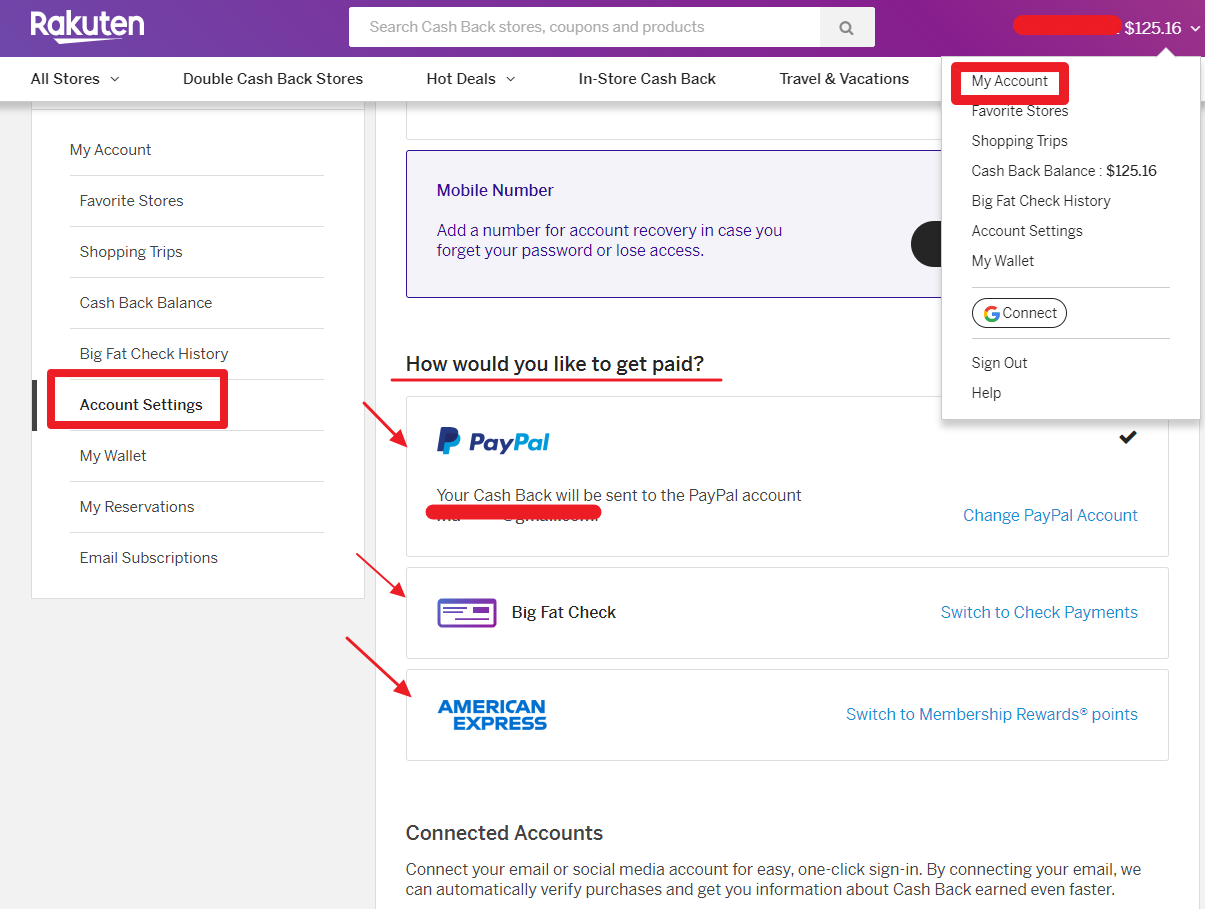
Task: Click Change PayPal Account link
Action: coord(1050,515)
